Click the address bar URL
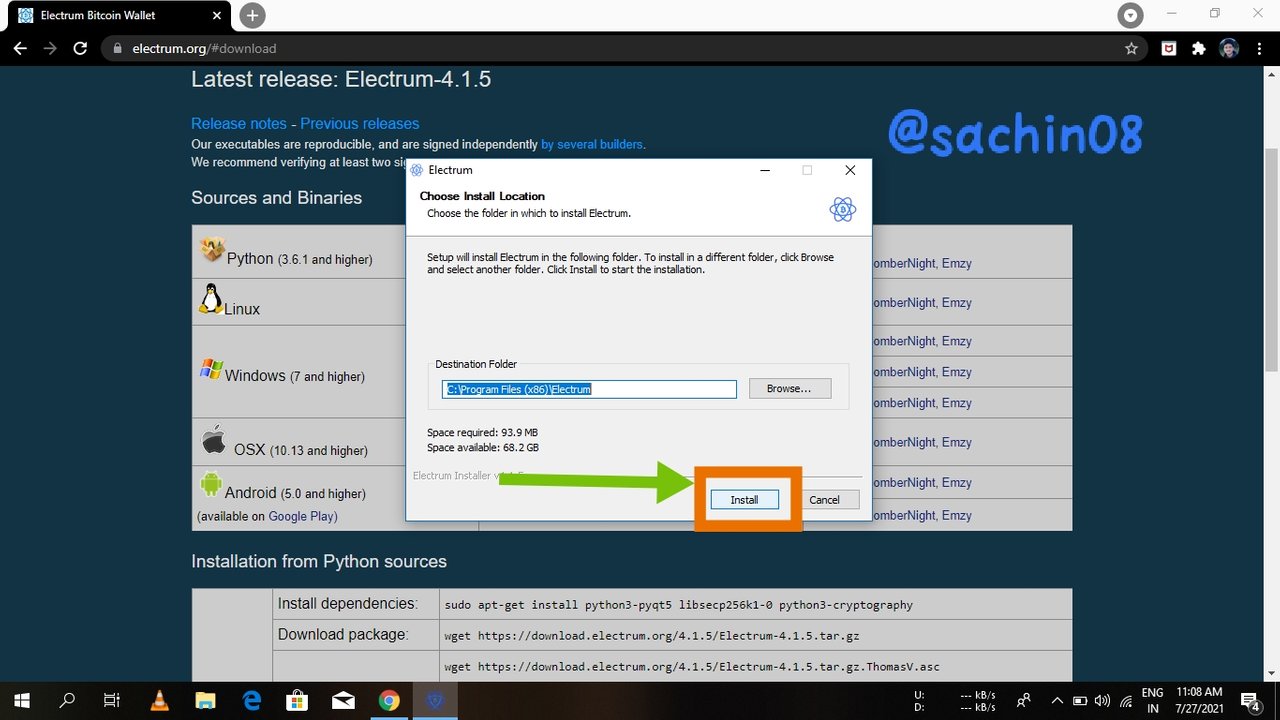The image size is (1280, 720). click(x=204, y=48)
